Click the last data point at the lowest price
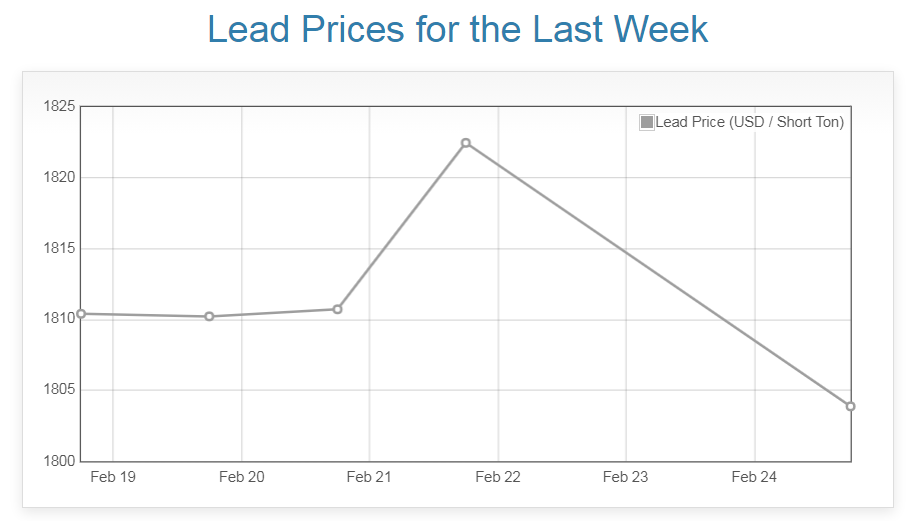The image size is (917, 521). 850,406
